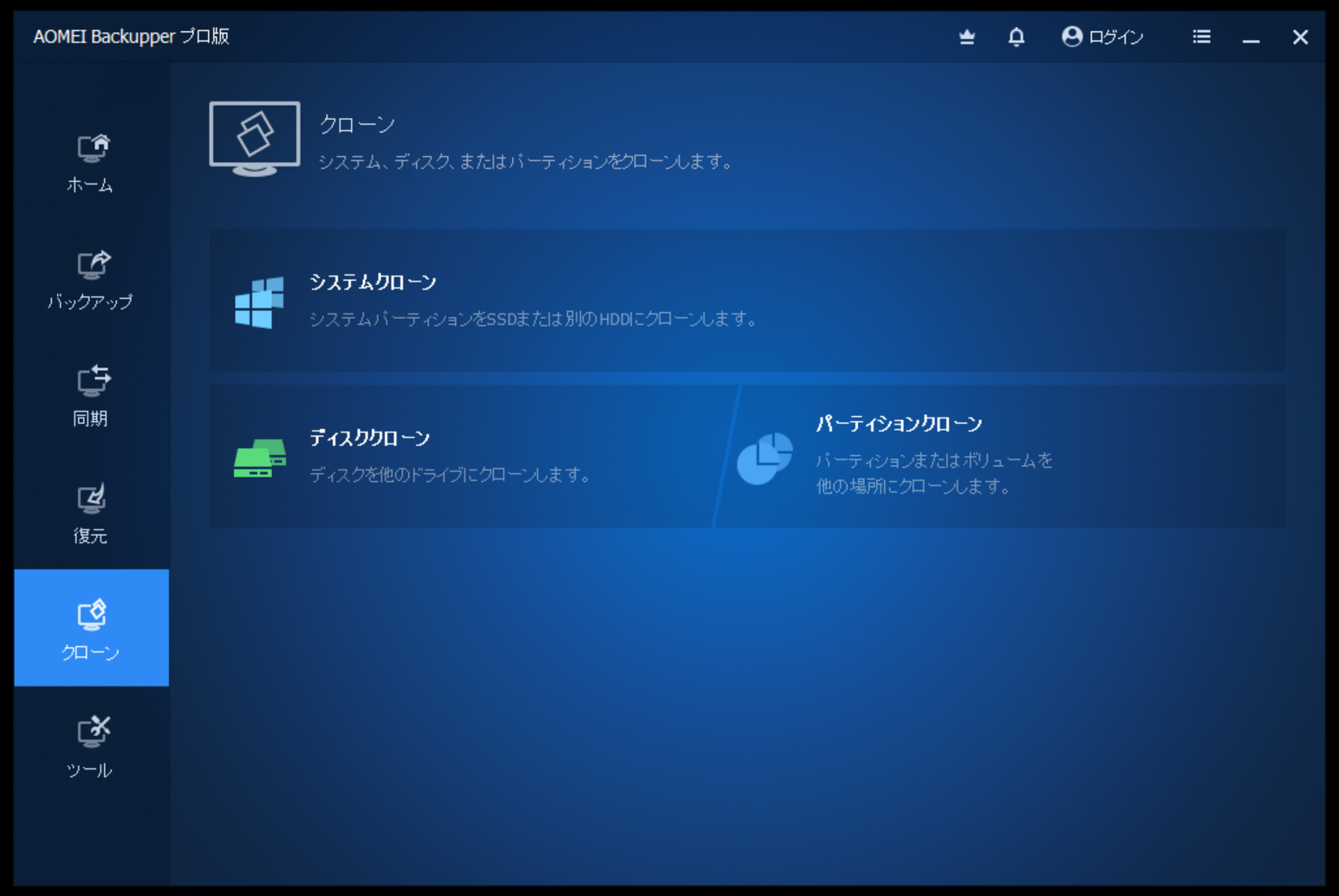Click the ログイン login text

point(1116,37)
